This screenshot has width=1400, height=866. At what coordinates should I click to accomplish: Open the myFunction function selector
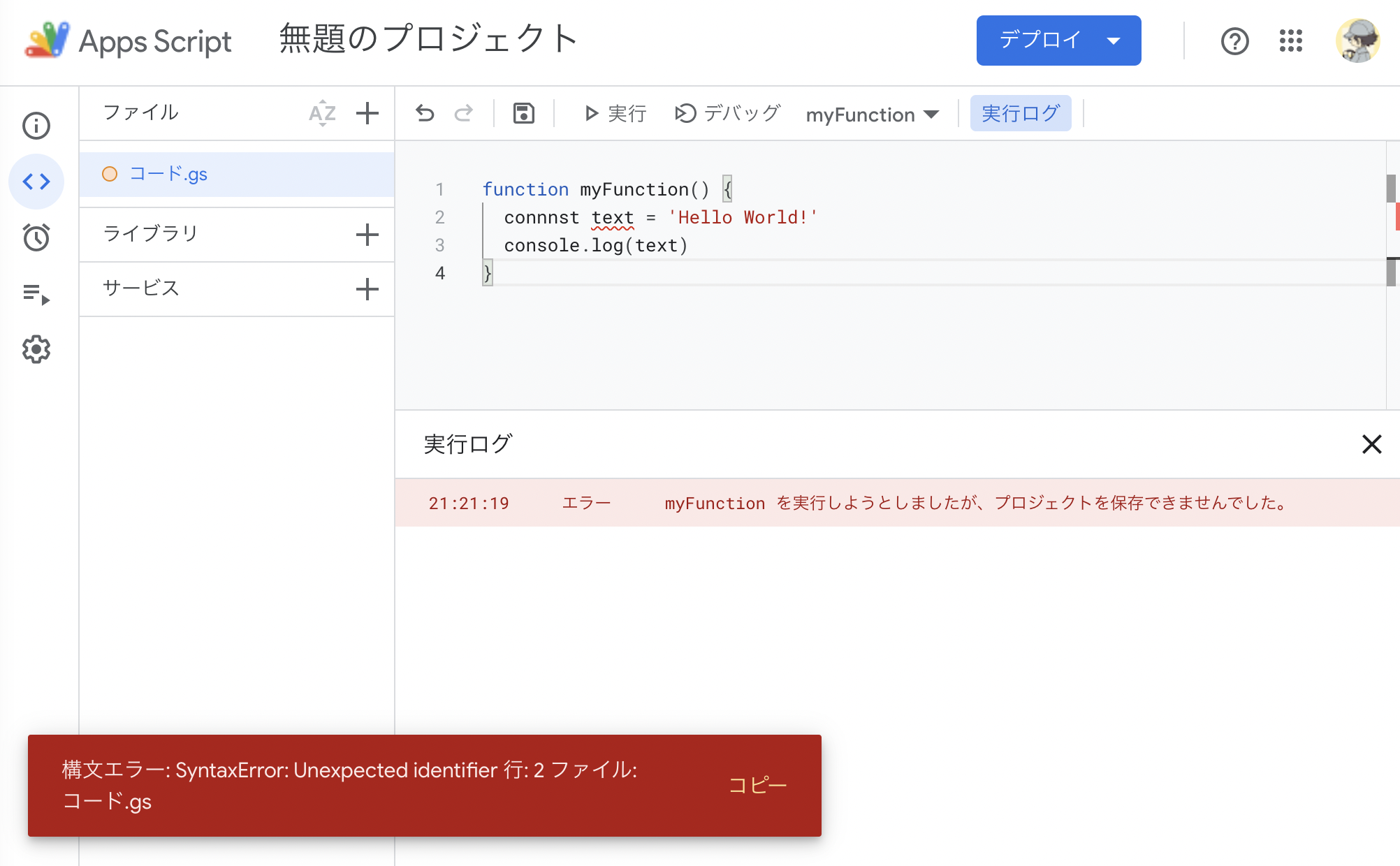pyautogui.click(x=872, y=114)
